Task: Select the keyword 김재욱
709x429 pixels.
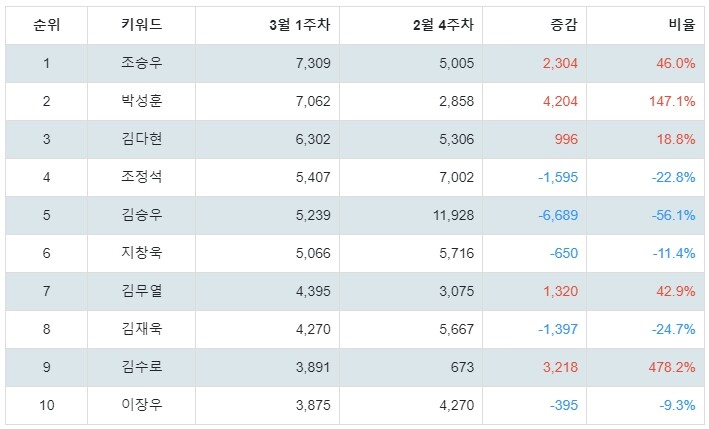Action: tap(142, 328)
